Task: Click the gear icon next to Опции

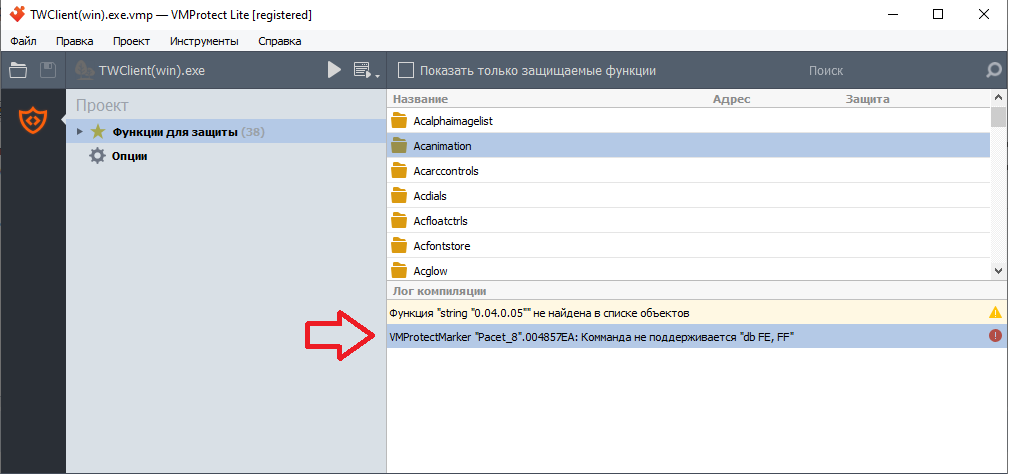Action: click(x=97, y=156)
